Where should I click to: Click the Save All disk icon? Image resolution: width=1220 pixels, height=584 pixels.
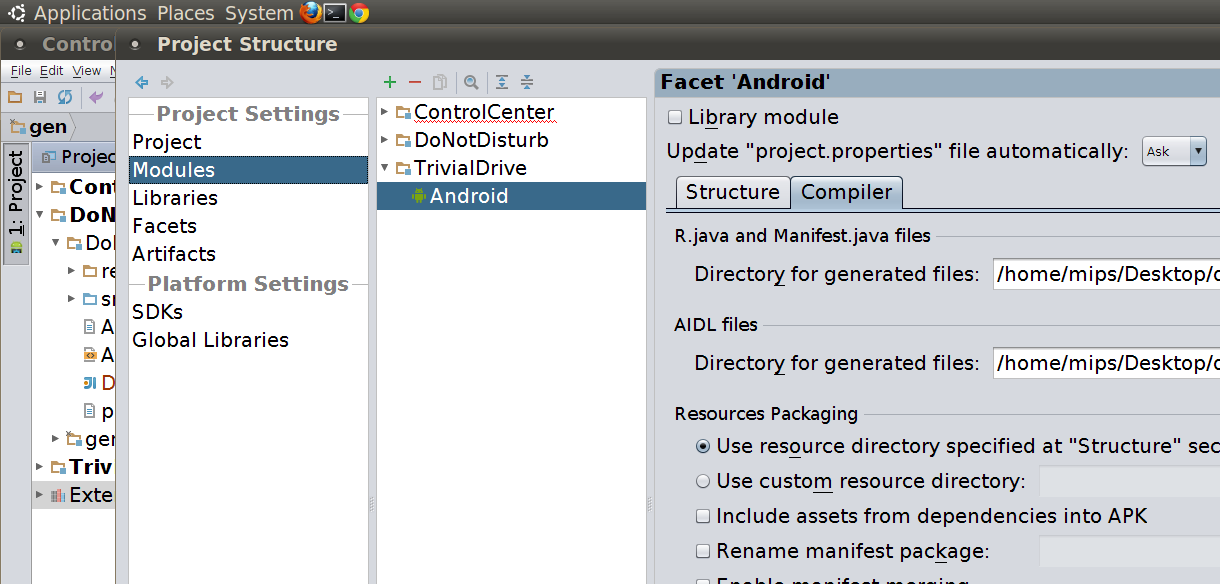40,97
